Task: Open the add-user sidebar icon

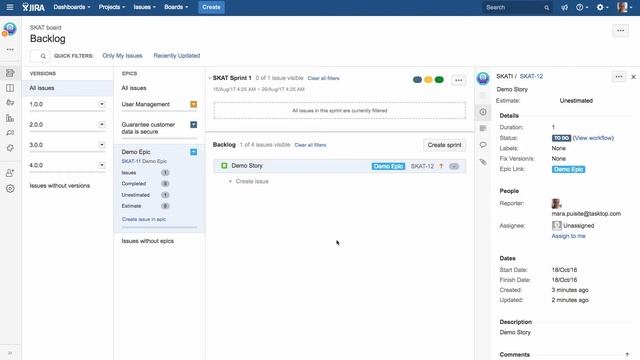Action: (10, 173)
